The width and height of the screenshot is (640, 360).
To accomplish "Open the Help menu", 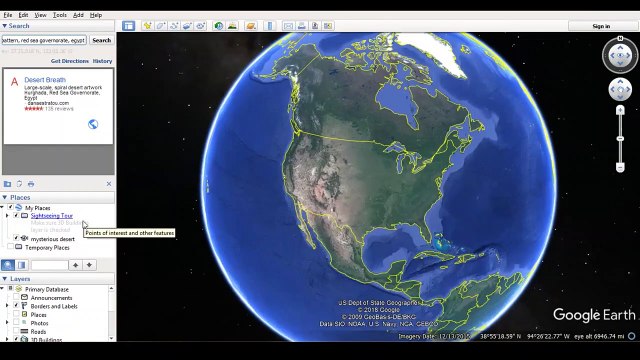I will [96, 15].
